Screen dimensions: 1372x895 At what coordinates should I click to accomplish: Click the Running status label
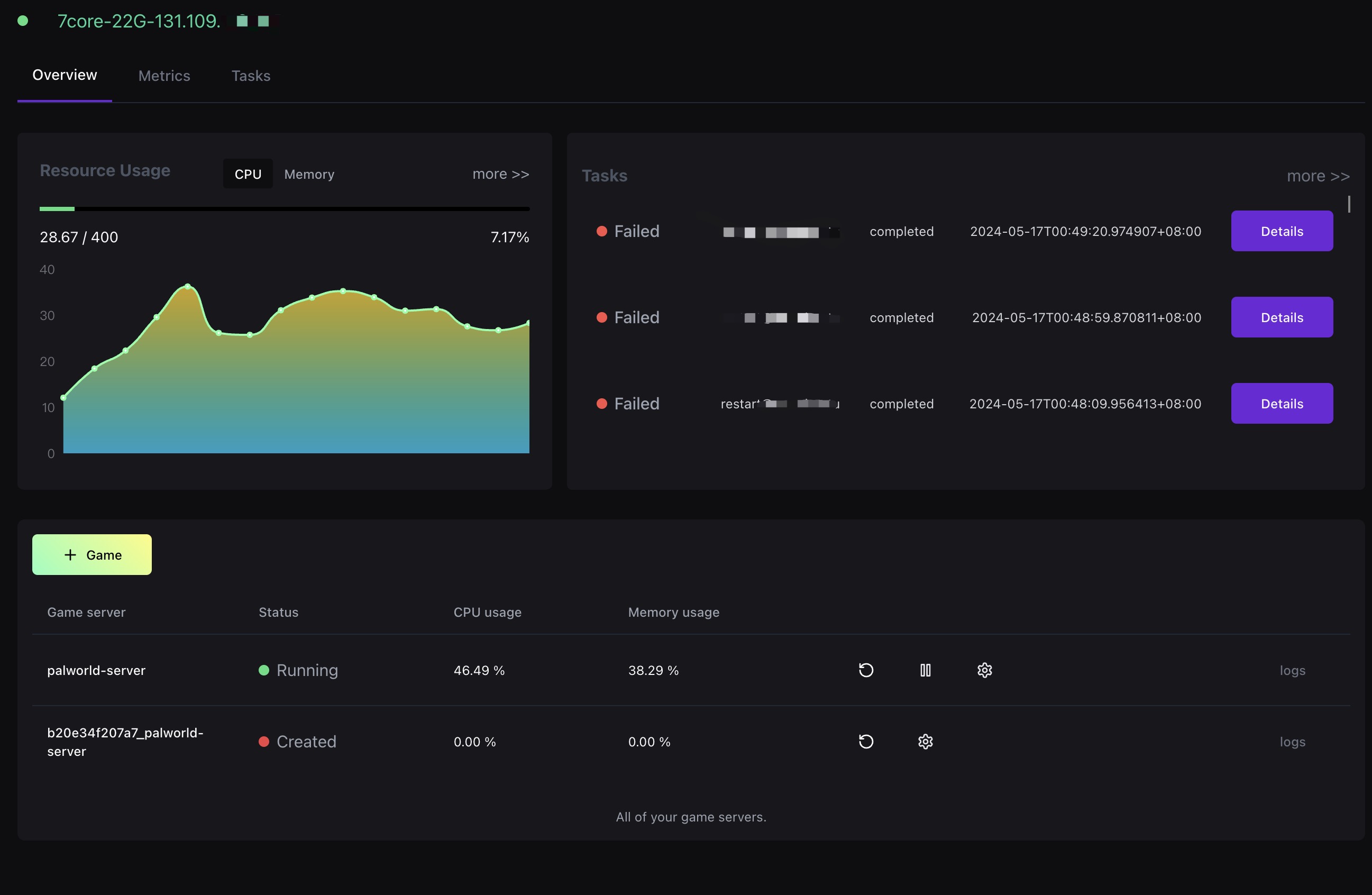tap(307, 670)
